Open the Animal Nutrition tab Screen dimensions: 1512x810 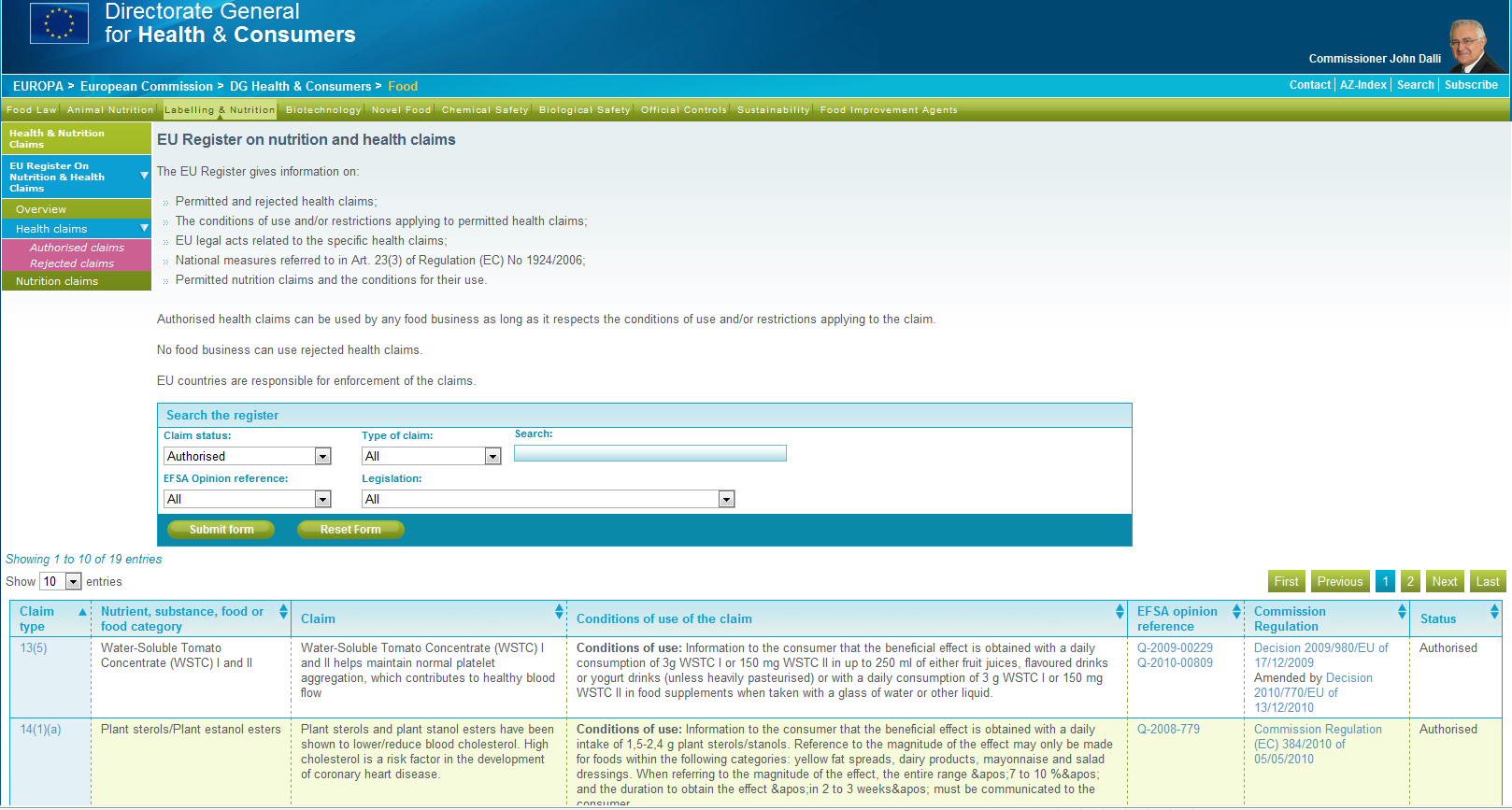point(110,110)
